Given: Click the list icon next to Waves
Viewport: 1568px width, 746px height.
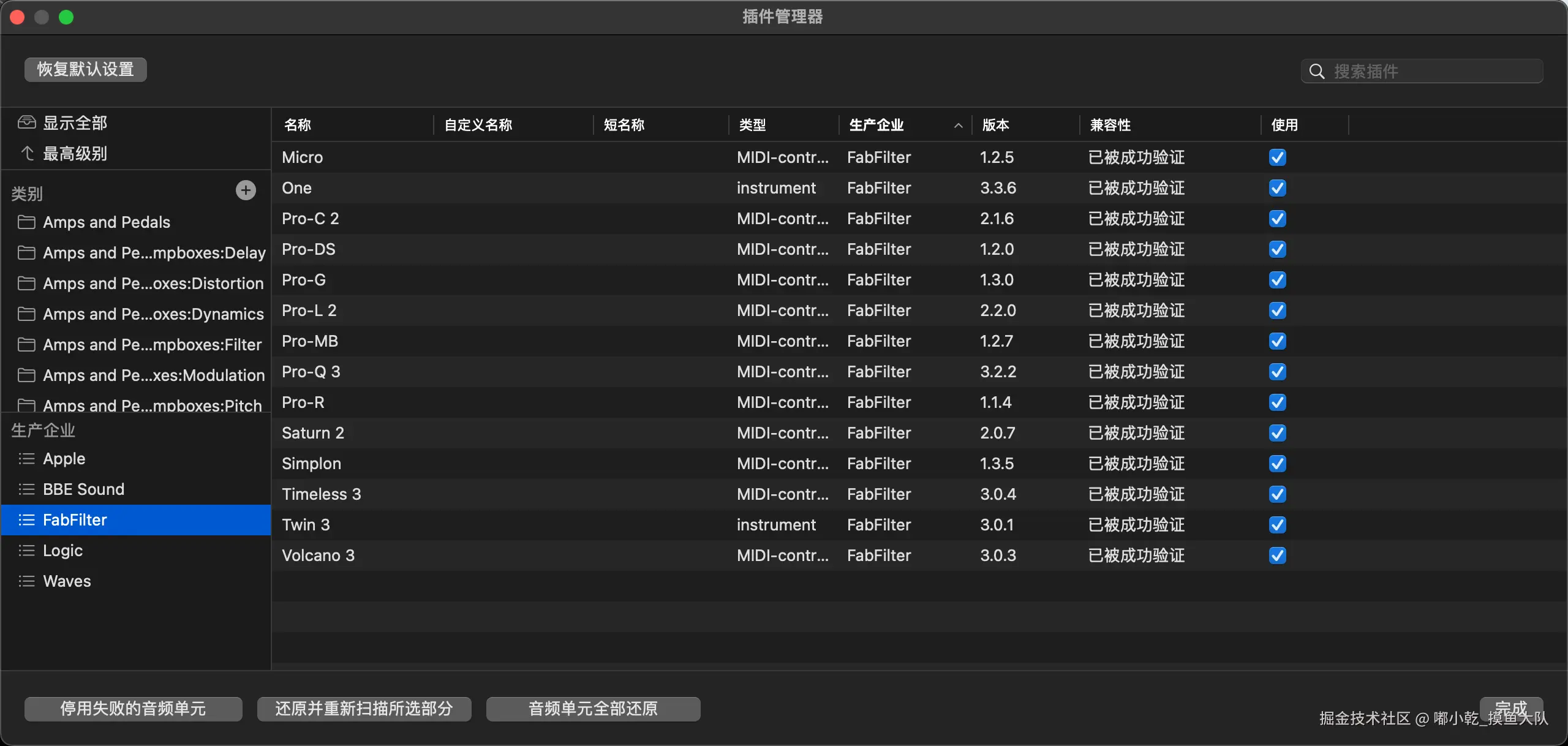Looking at the screenshot, I should tap(26, 581).
